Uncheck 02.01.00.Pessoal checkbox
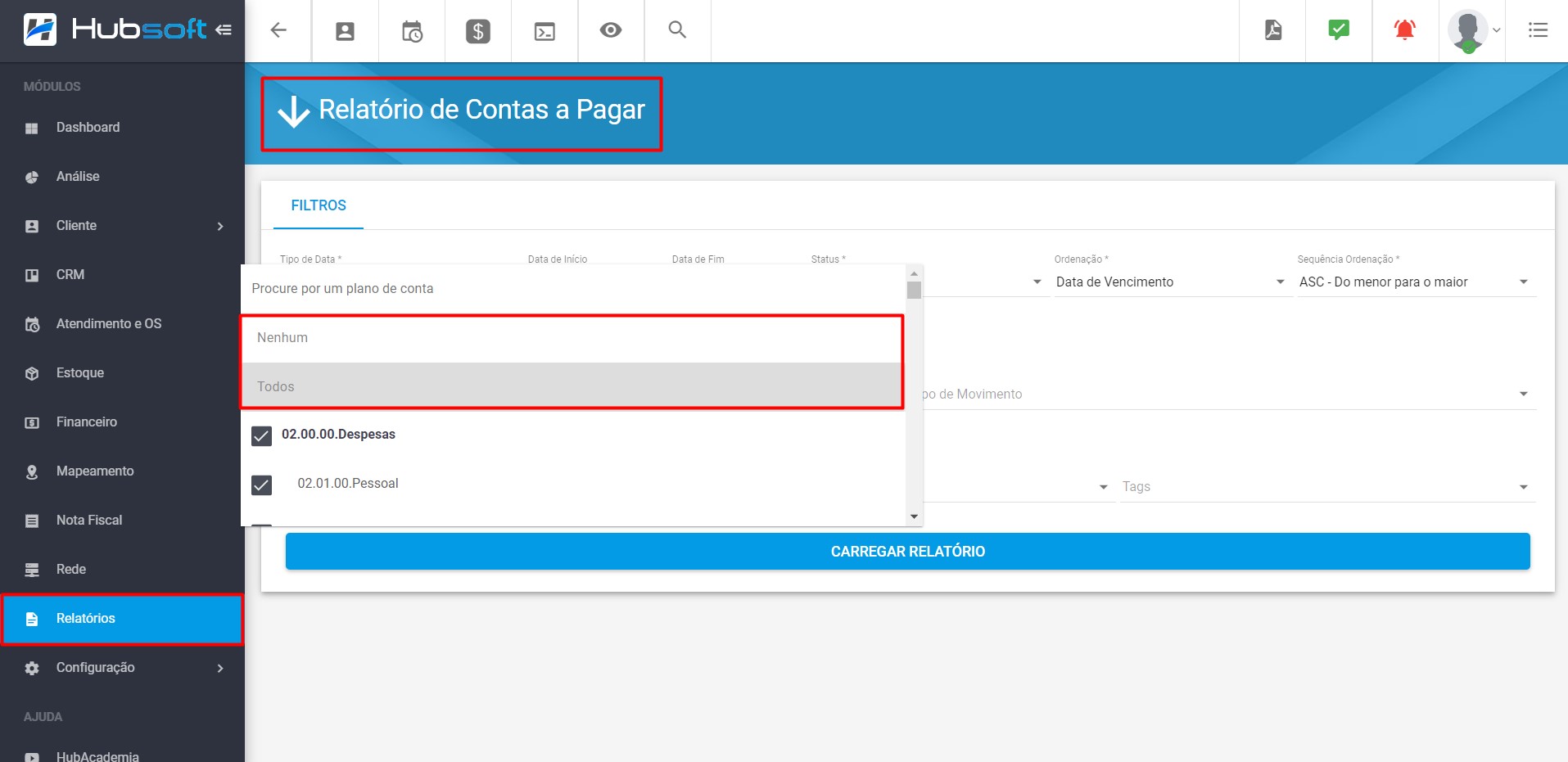1568x762 pixels. coord(261,485)
